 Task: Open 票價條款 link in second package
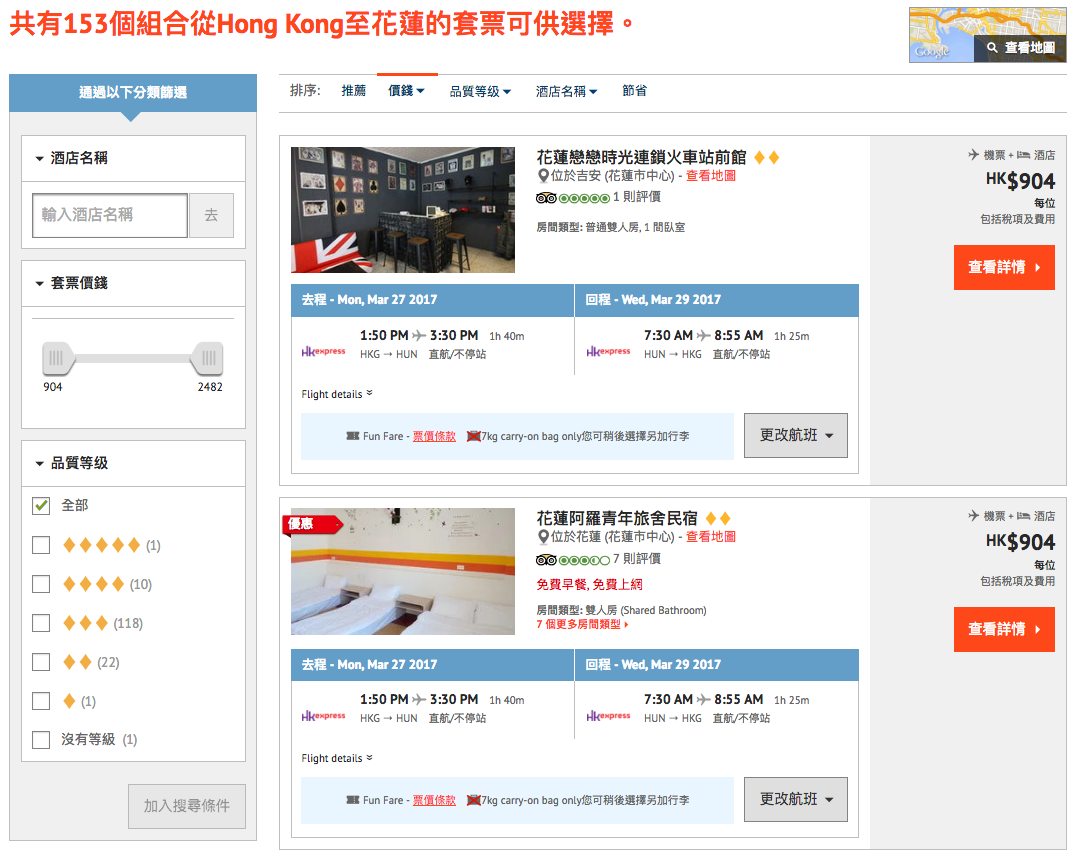[x=434, y=801]
